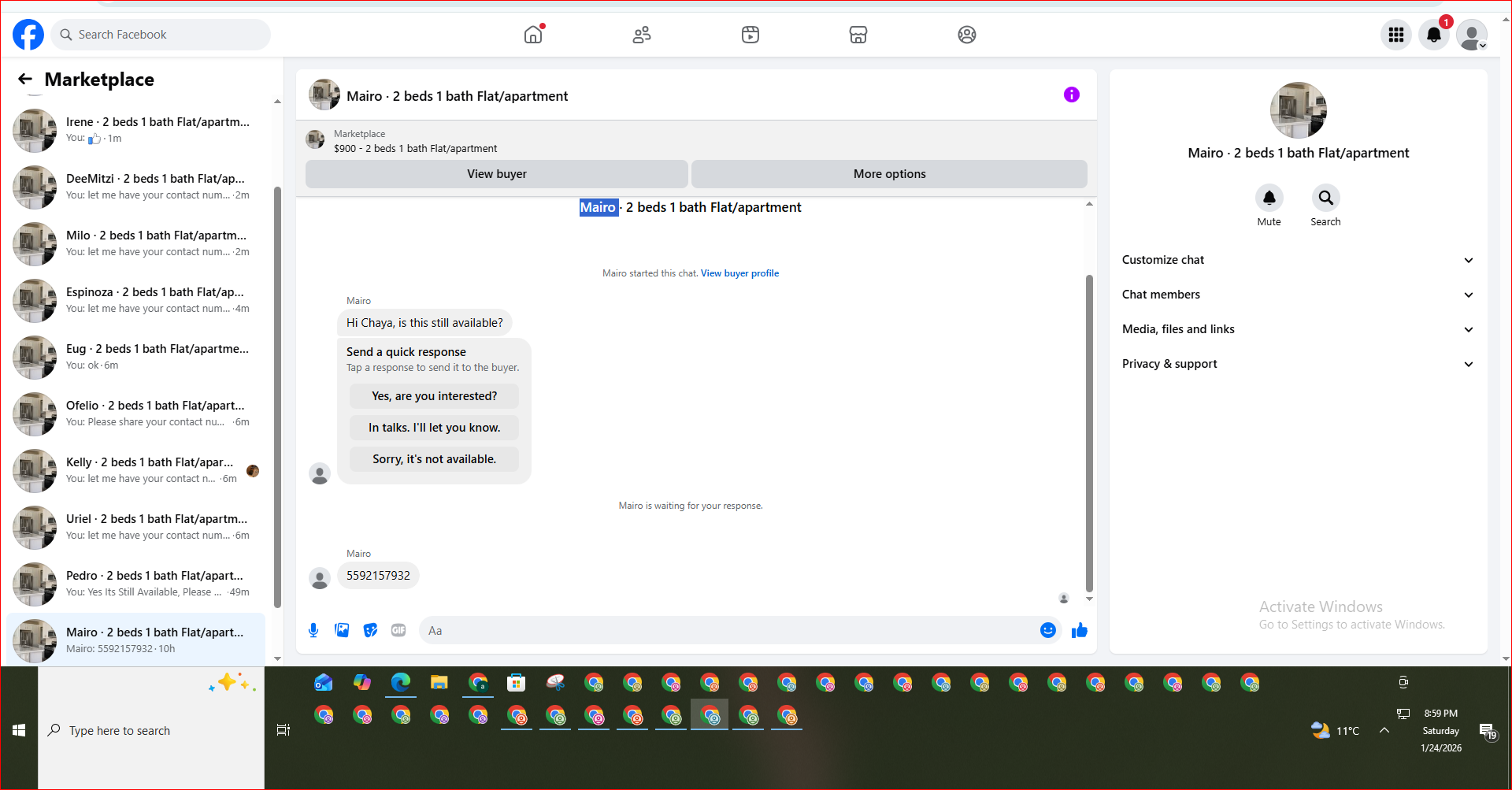1512x790 pixels.
Task: Click $900 listing text in Marketplace banner
Action: 416,148
